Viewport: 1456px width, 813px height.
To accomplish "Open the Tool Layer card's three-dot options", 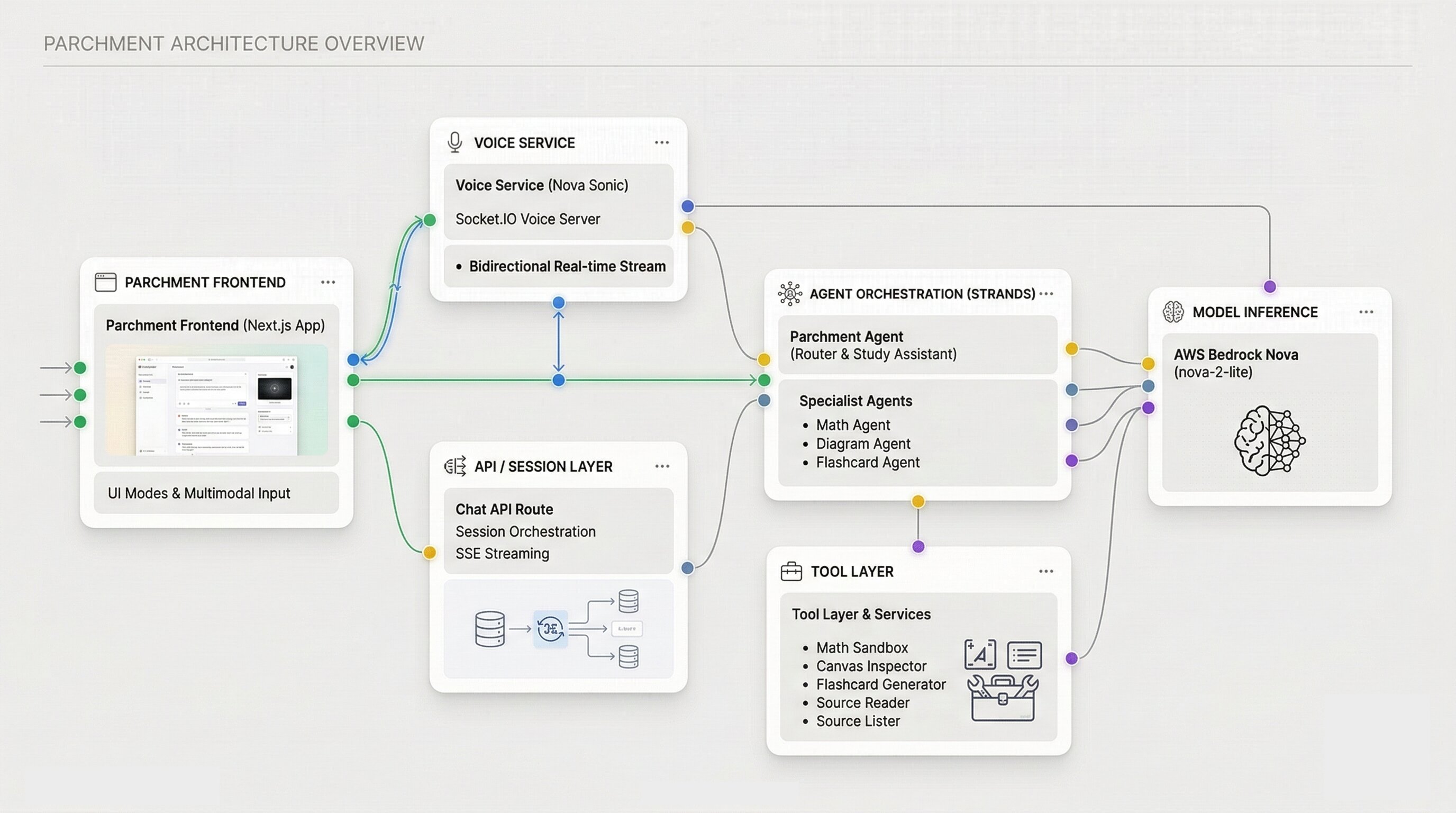I will (1046, 572).
